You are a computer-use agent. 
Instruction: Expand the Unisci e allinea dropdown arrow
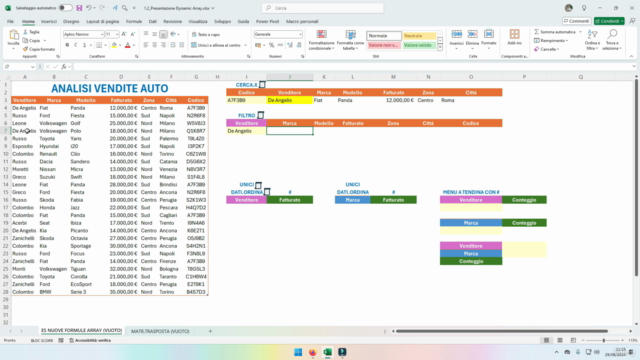pyautogui.click(x=245, y=45)
